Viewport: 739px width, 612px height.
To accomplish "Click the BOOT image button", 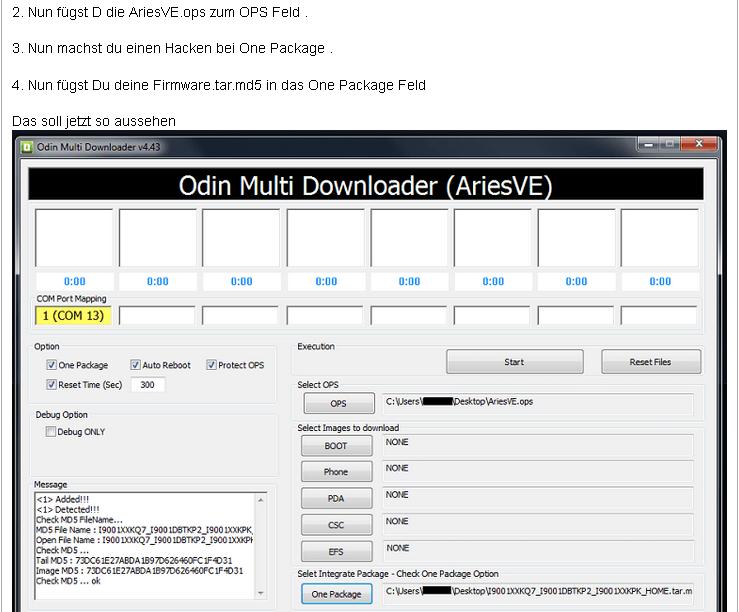I will coord(336,446).
